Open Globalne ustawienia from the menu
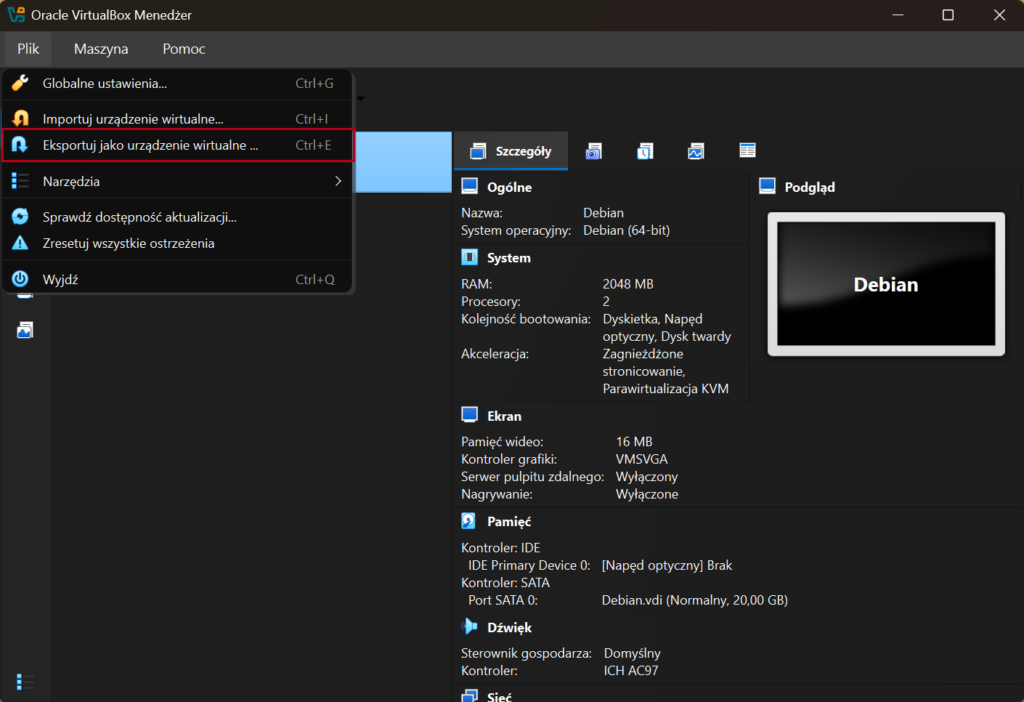1024x702 pixels. (x=104, y=84)
